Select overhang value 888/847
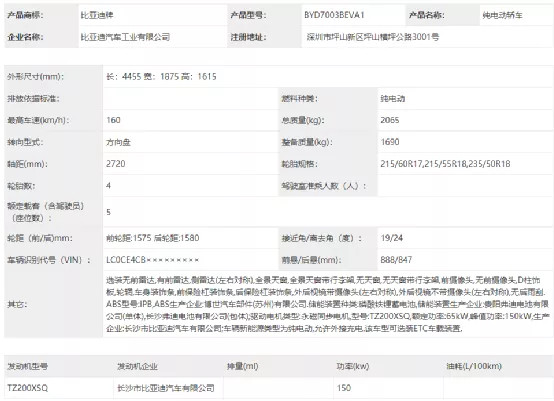 tap(396, 260)
